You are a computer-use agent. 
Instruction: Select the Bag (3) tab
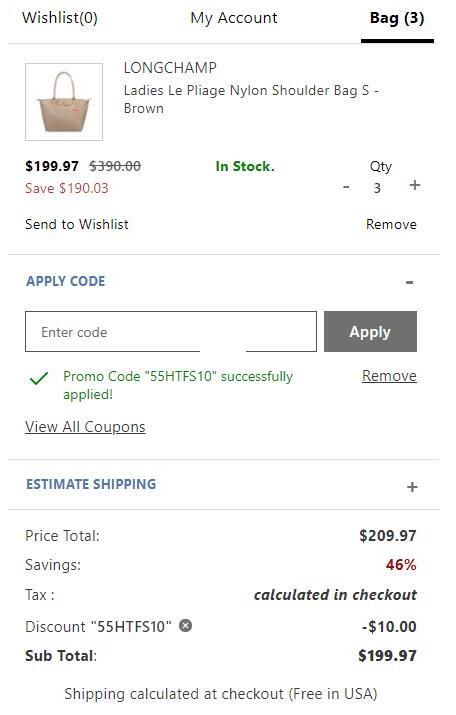[397, 18]
